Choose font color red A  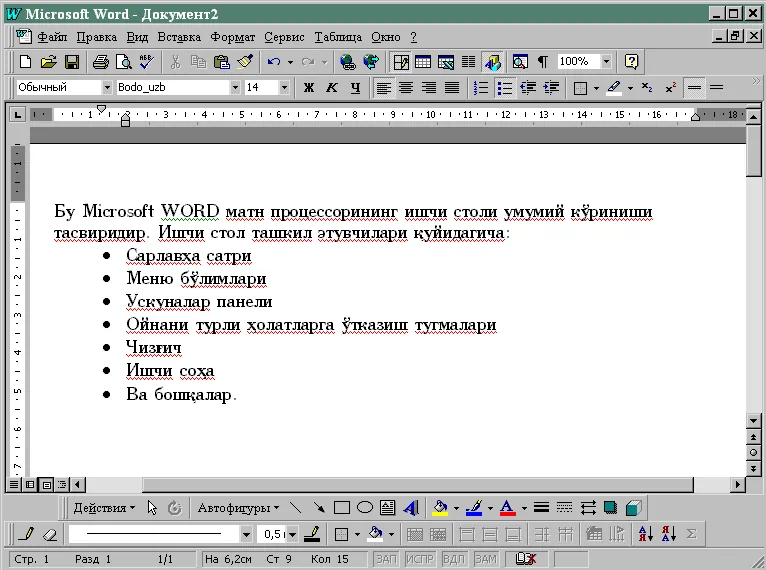[508, 508]
